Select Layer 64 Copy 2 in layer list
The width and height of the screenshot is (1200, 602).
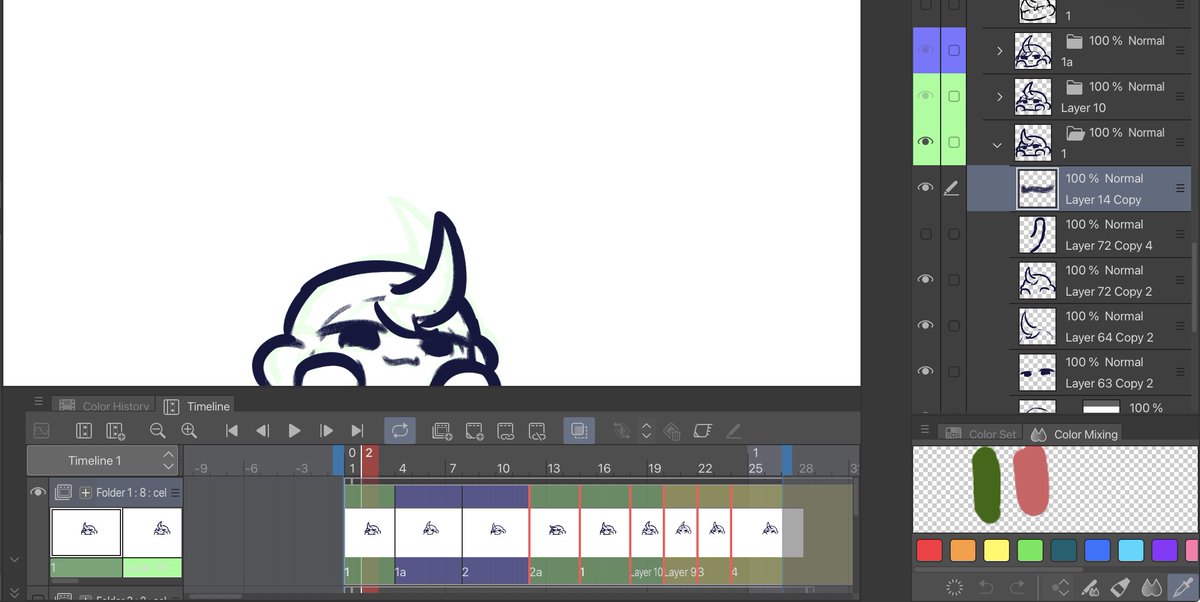(1079, 326)
